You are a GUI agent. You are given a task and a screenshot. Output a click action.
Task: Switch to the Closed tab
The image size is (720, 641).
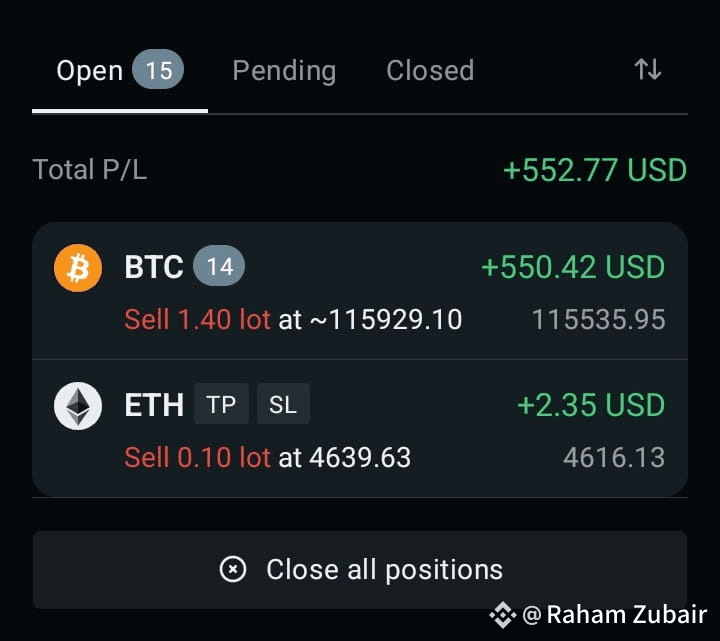430,70
